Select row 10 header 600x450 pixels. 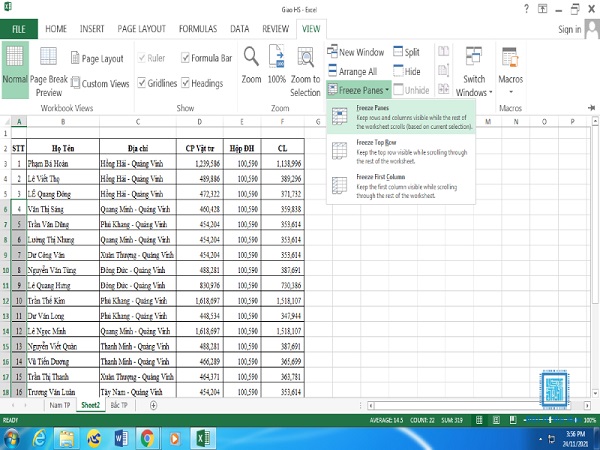point(5,270)
